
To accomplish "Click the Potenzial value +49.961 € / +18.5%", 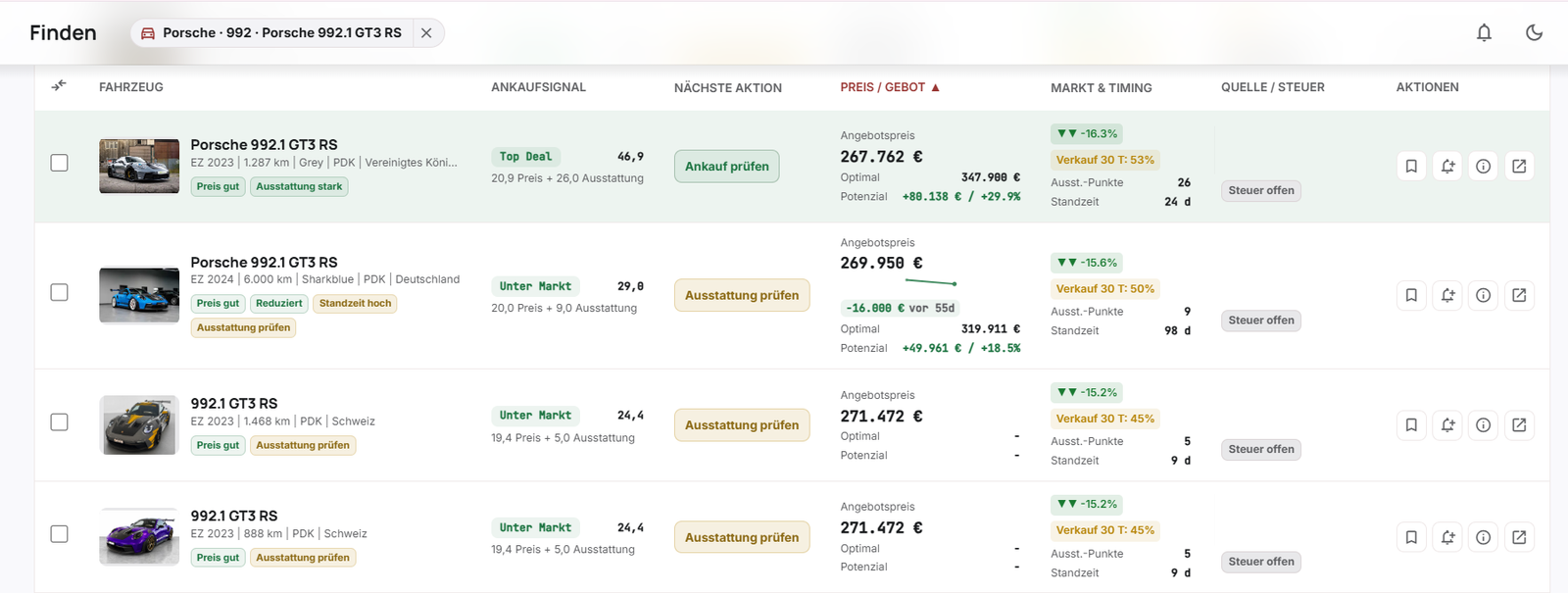I will tap(961, 348).
